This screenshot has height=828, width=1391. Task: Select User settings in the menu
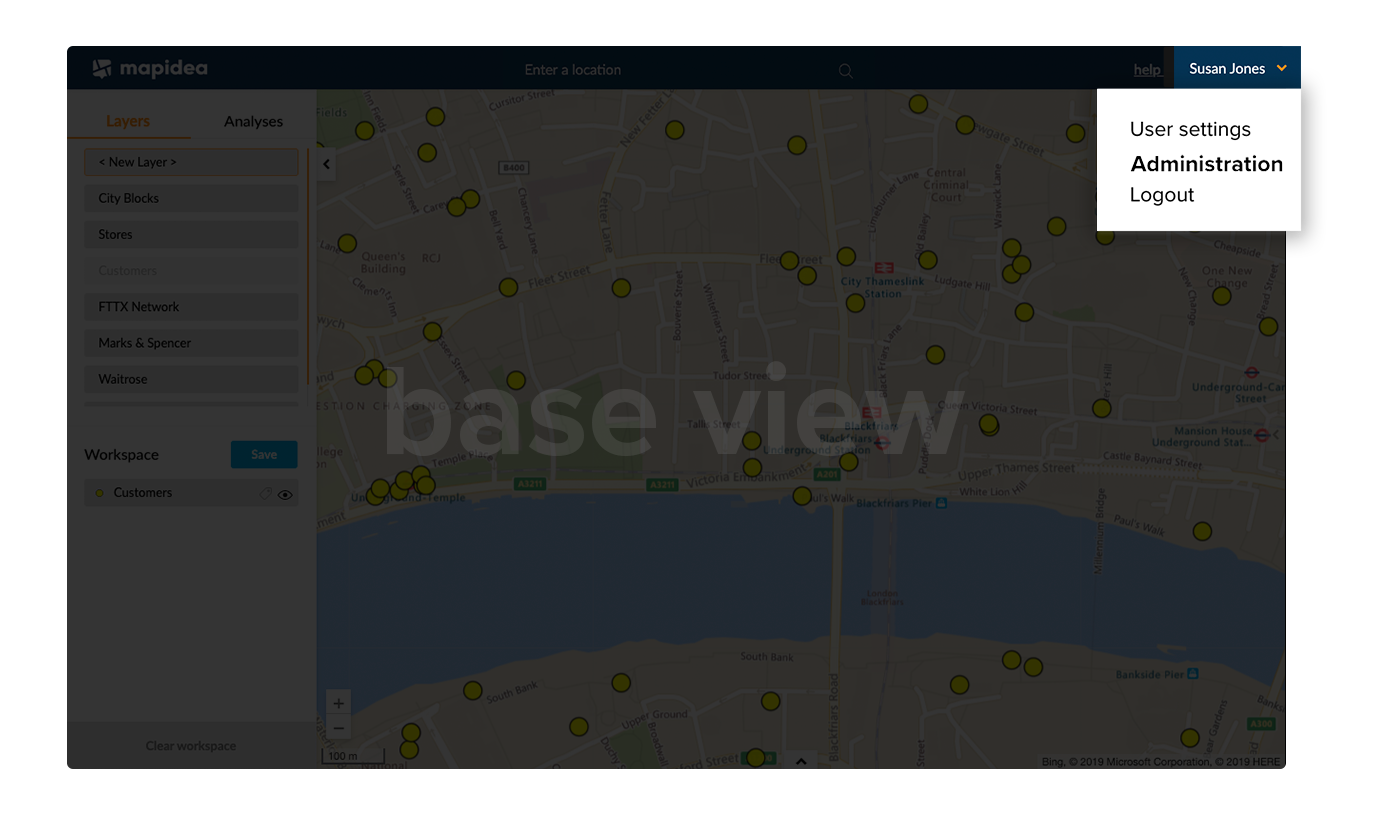pyautogui.click(x=1190, y=129)
